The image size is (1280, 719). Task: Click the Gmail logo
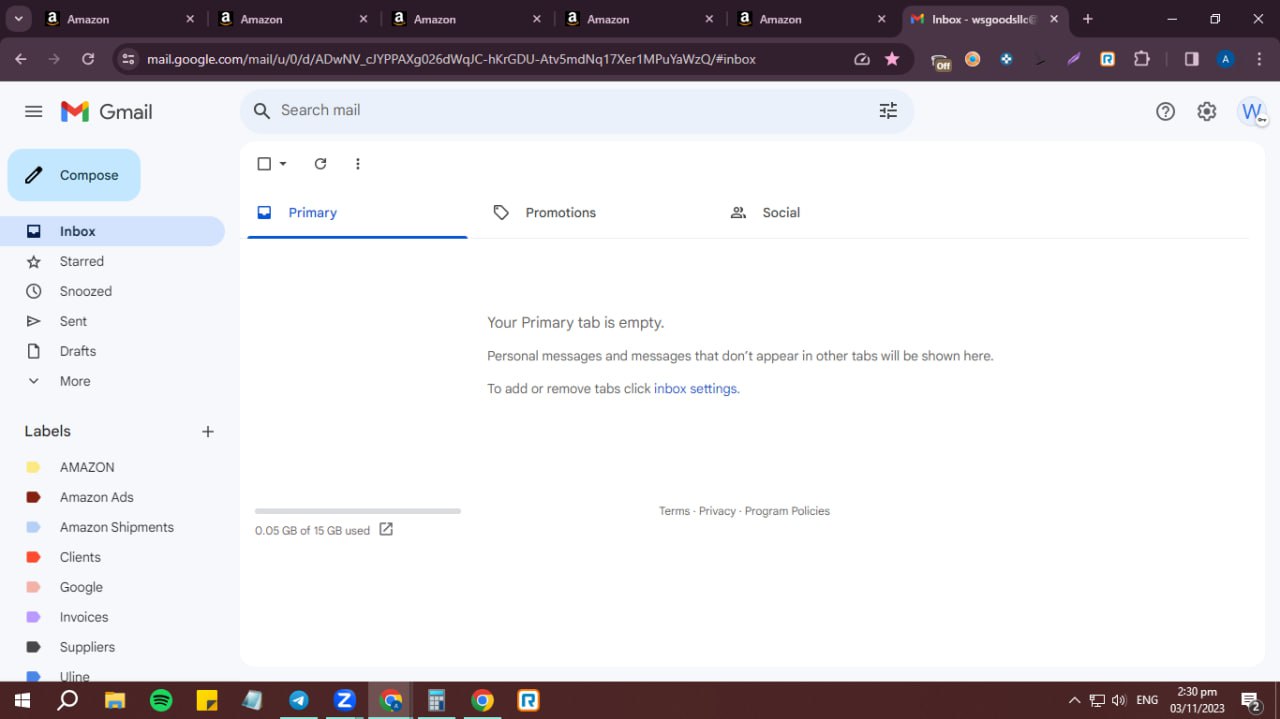coord(106,112)
